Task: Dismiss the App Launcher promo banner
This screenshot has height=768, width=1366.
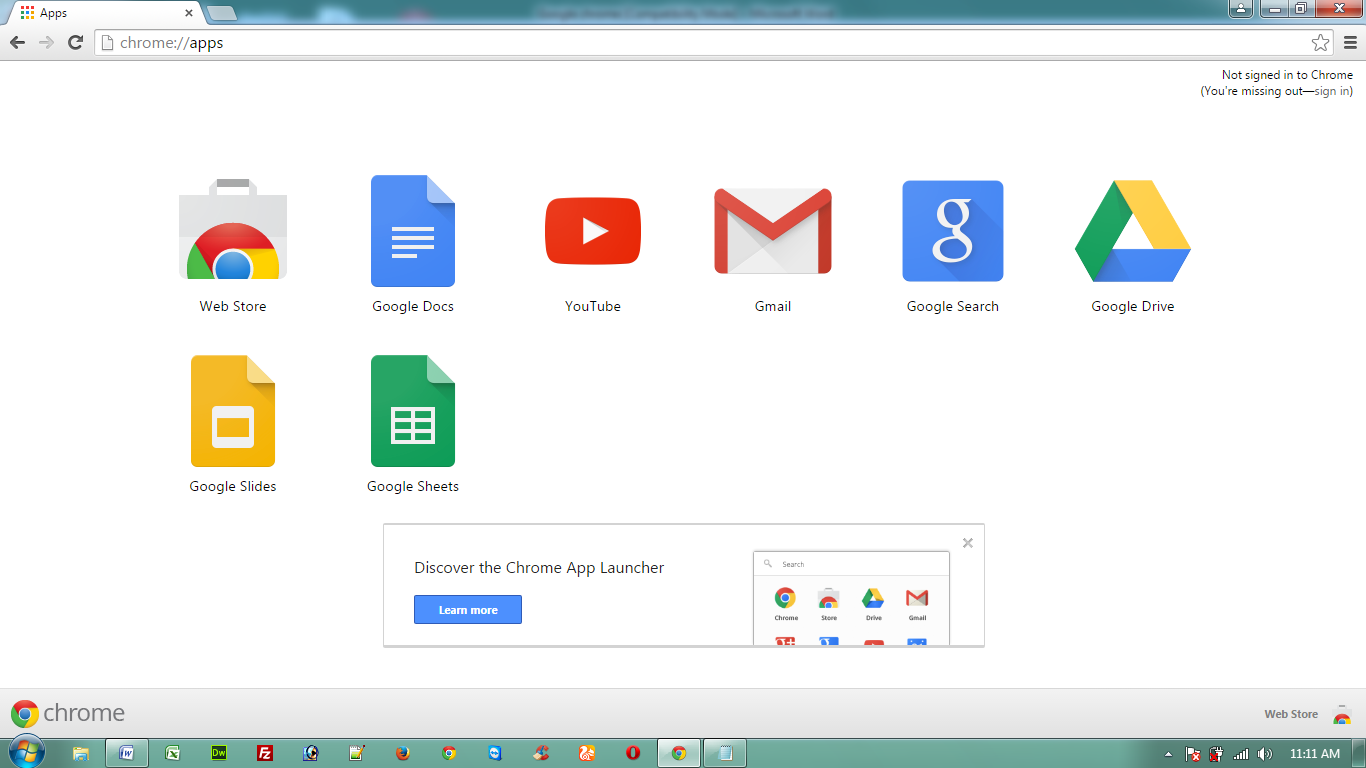Action: tap(967, 543)
